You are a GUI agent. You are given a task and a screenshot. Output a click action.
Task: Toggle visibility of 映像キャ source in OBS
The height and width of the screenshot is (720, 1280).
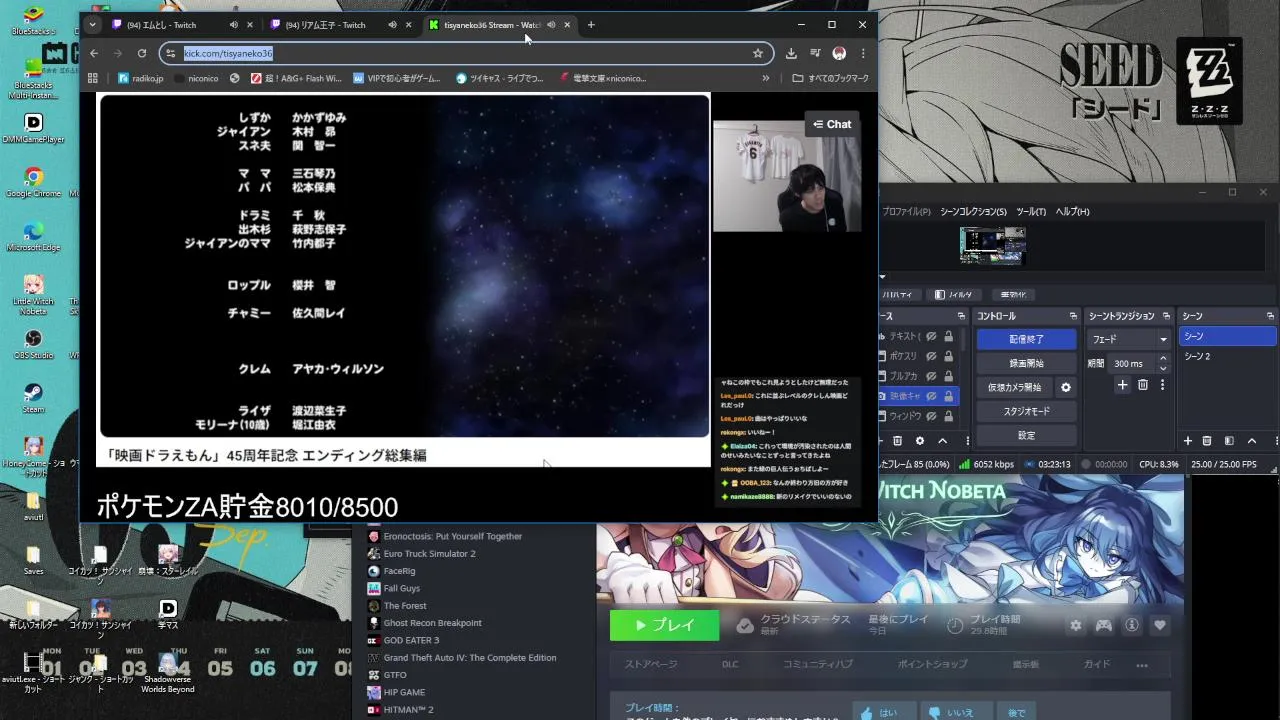[931, 396]
